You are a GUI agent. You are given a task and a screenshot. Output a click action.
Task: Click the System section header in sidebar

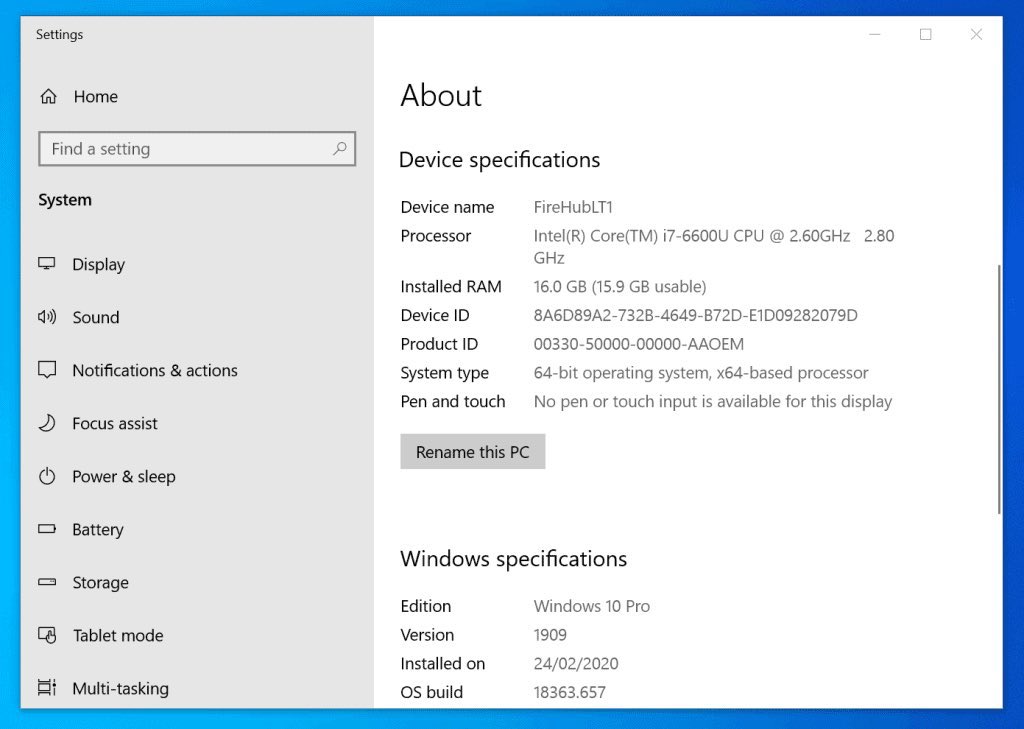pos(65,200)
